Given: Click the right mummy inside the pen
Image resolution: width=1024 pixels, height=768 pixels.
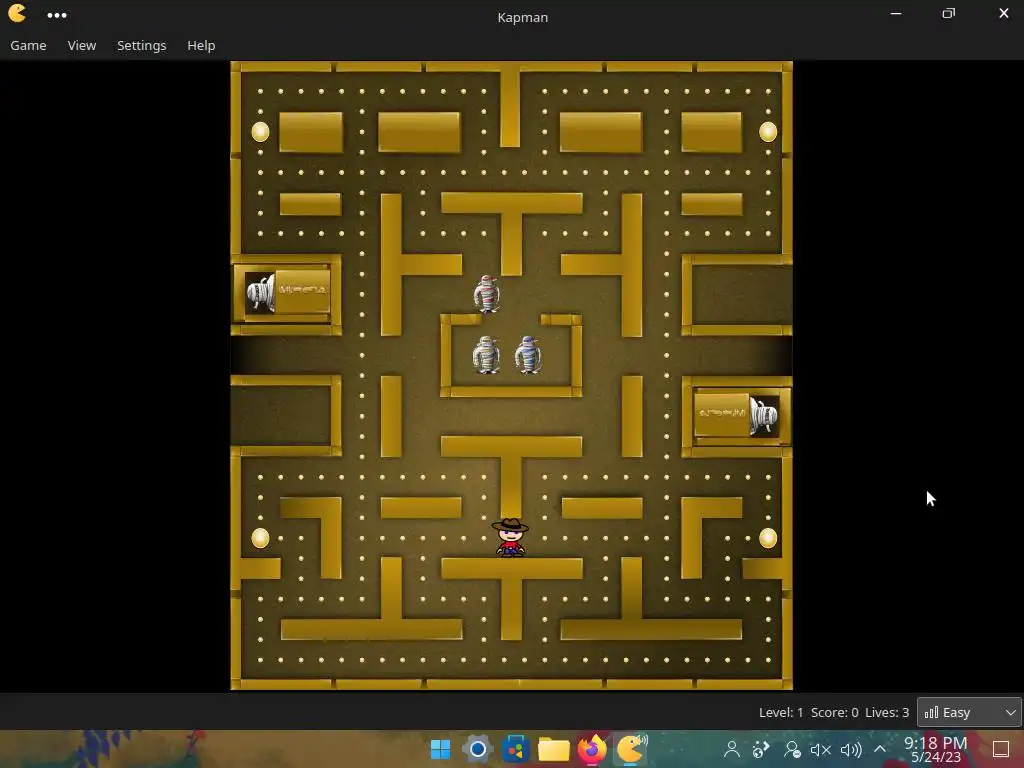Looking at the screenshot, I should [x=528, y=355].
